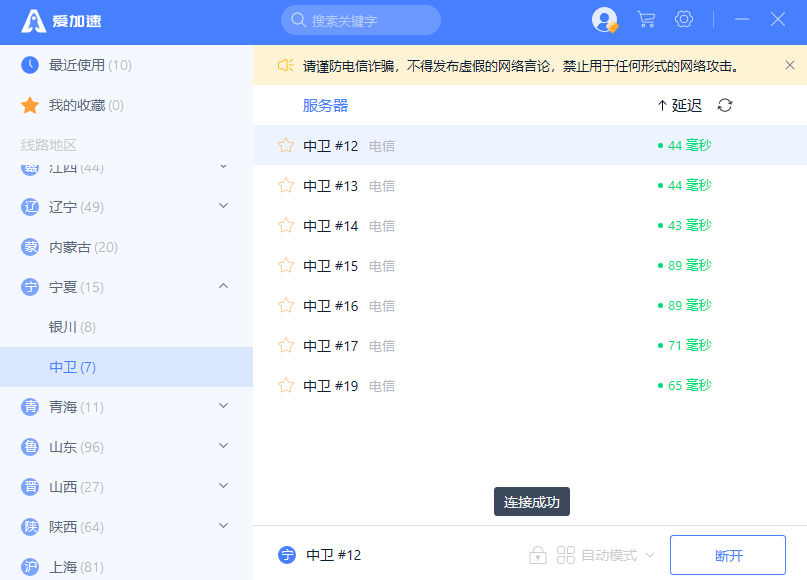Select server row 中卫 #19 电信
807x580 pixels.
pos(530,385)
